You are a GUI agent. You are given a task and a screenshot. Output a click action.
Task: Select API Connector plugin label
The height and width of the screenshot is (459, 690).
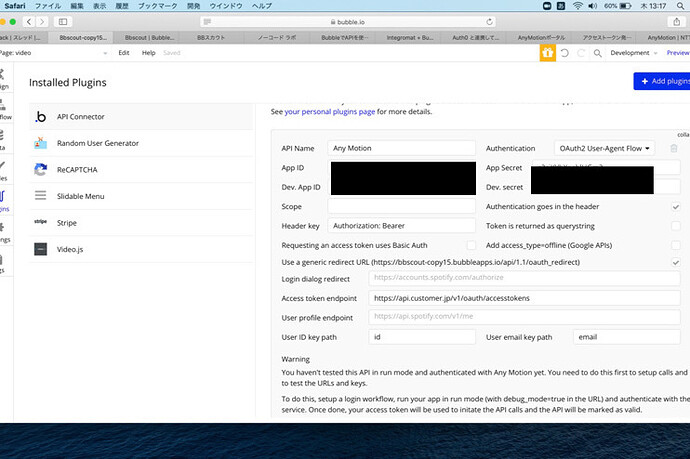[81, 117]
